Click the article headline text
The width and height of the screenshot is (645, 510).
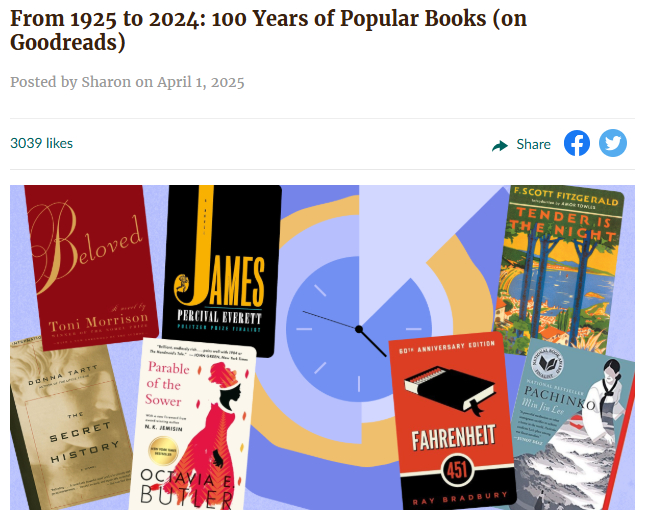[x=268, y=30]
